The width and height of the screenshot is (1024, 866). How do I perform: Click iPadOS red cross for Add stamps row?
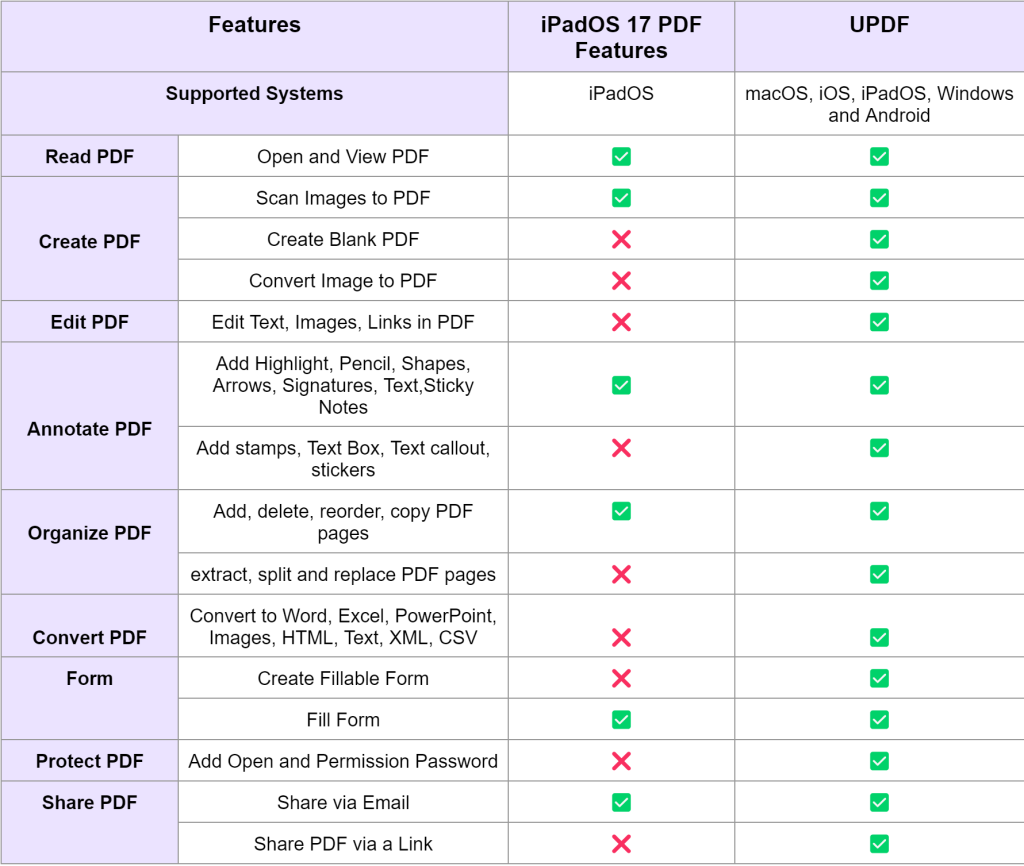(x=621, y=448)
